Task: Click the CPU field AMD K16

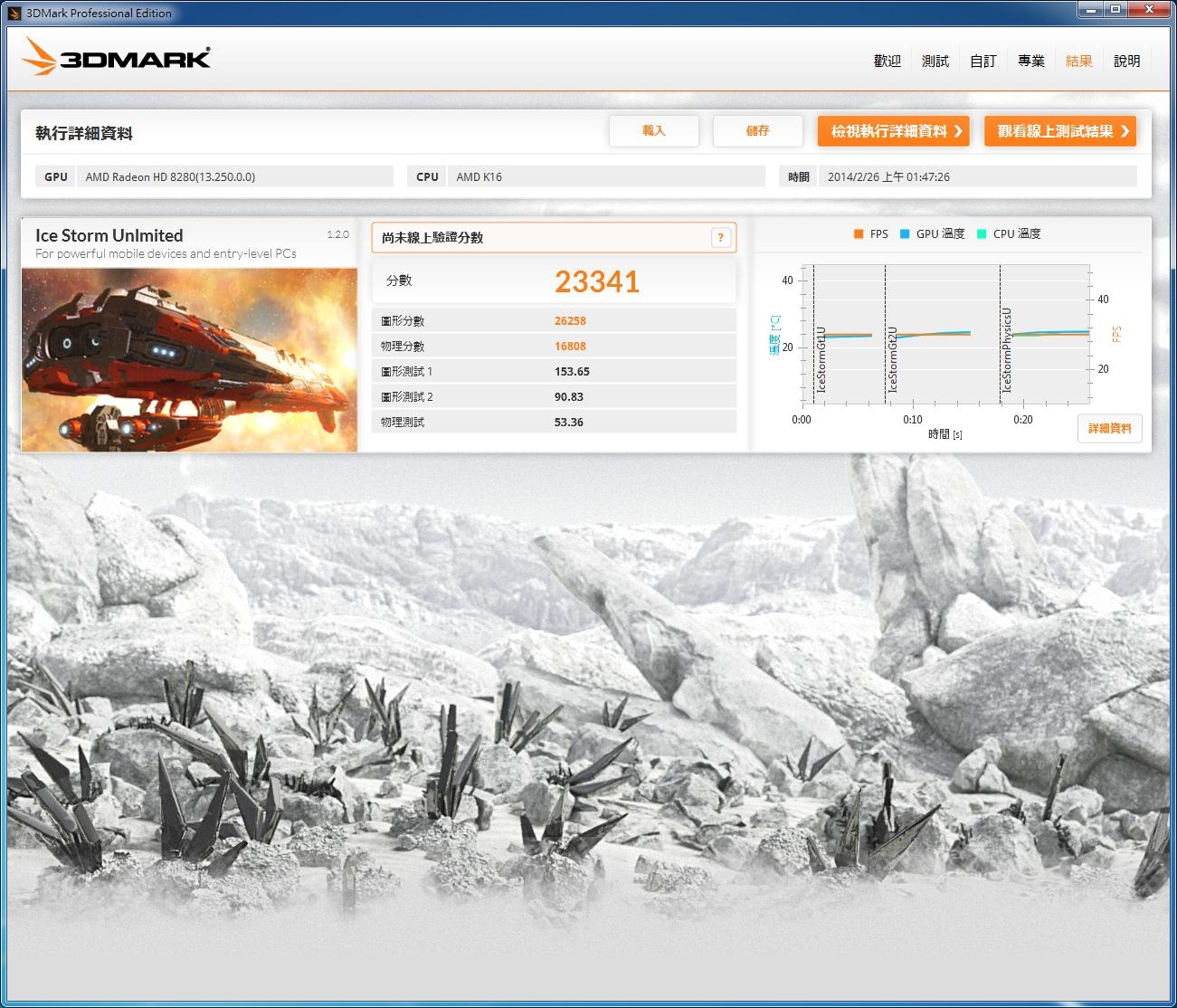Action: point(606,176)
